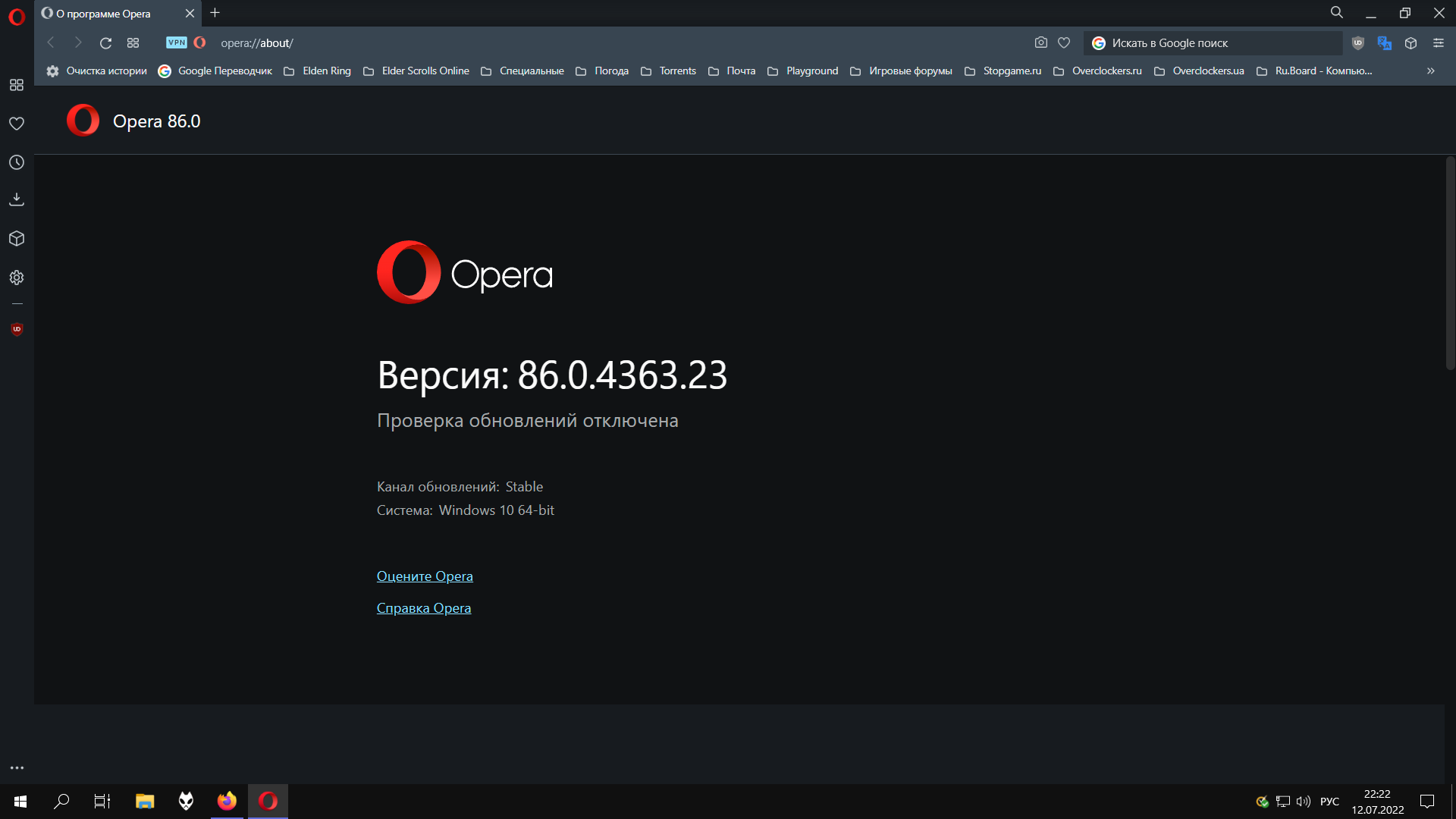
Task: Follow the 'Справка Opera' link
Action: [424, 608]
